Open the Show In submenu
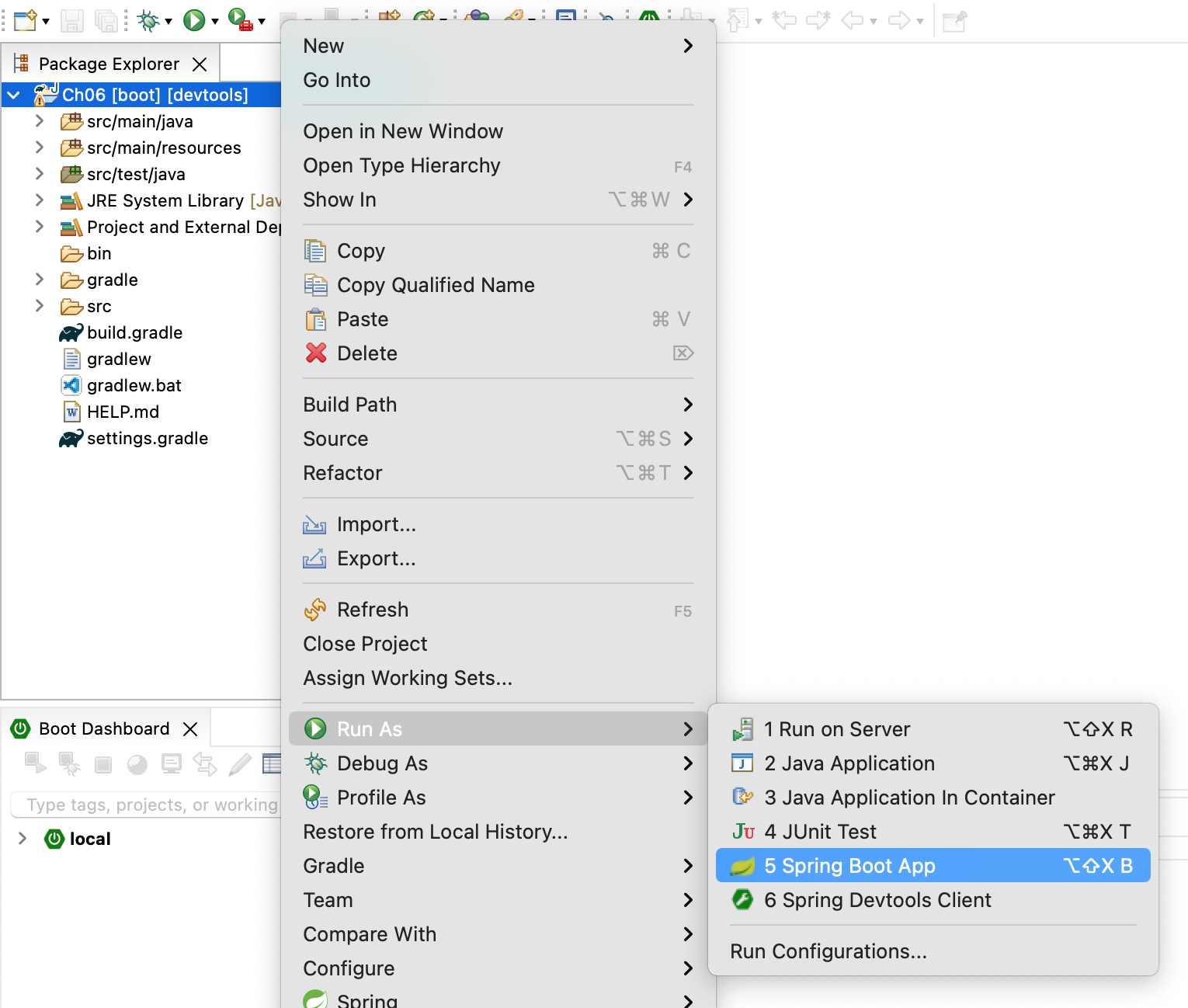 pos(498,200)
